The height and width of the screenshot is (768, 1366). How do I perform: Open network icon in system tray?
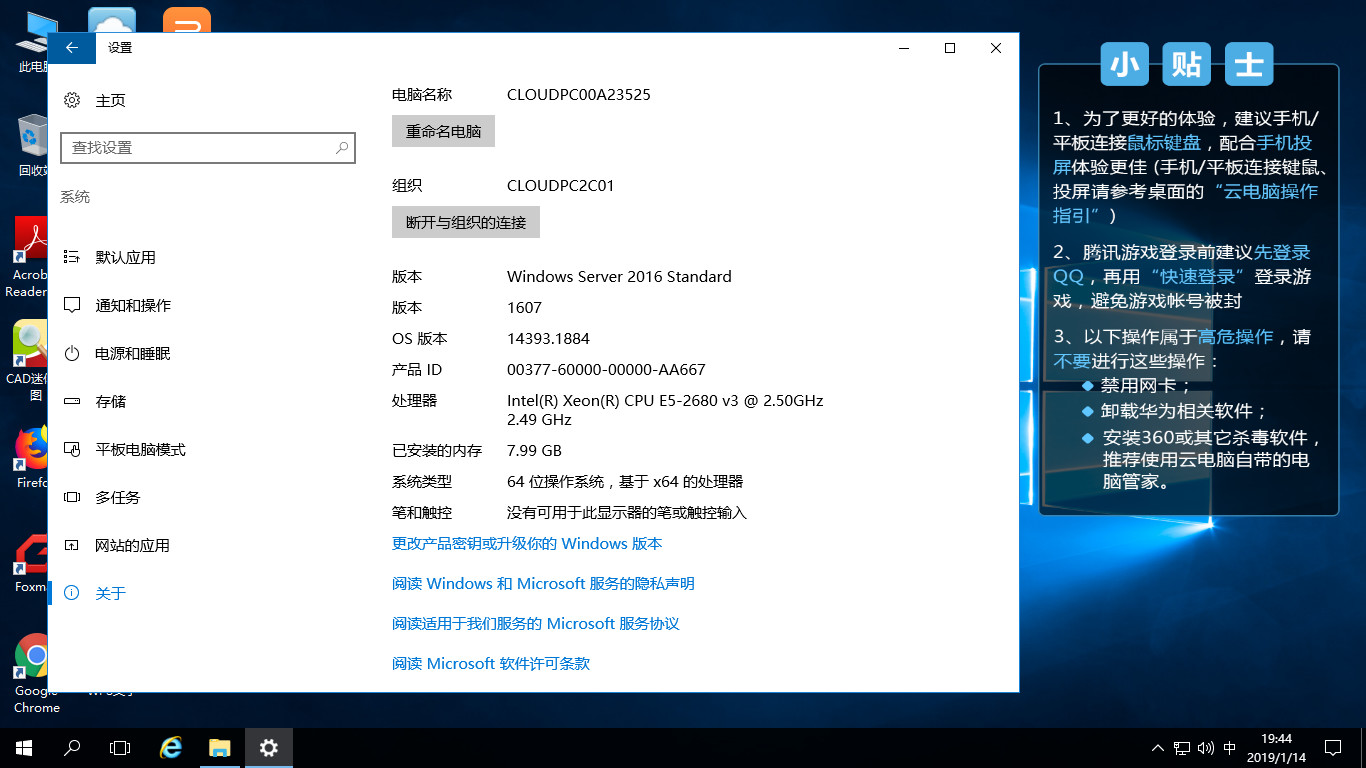tap(1182, 748)
